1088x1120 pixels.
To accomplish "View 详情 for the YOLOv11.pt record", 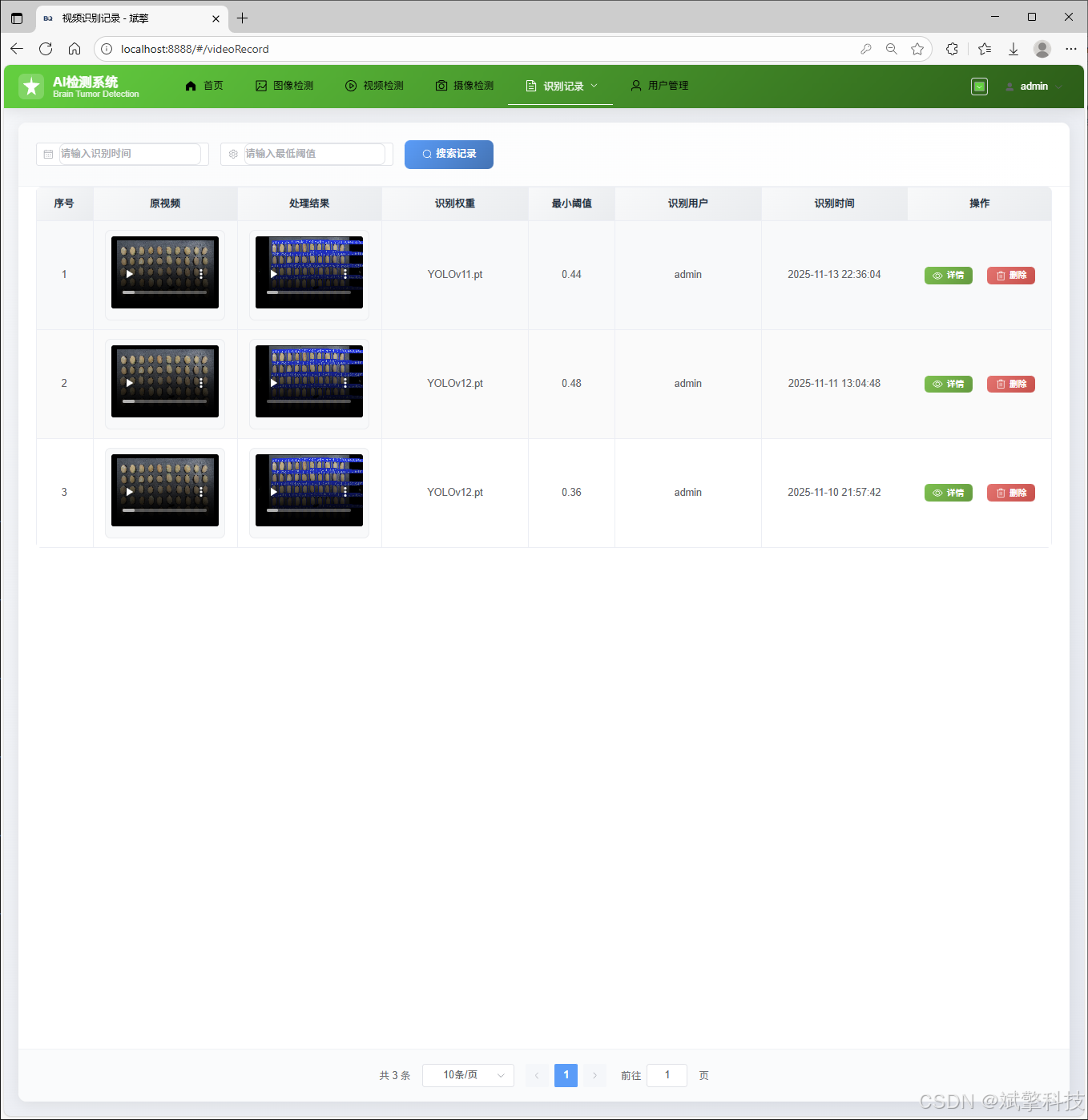I will (948, 276).
